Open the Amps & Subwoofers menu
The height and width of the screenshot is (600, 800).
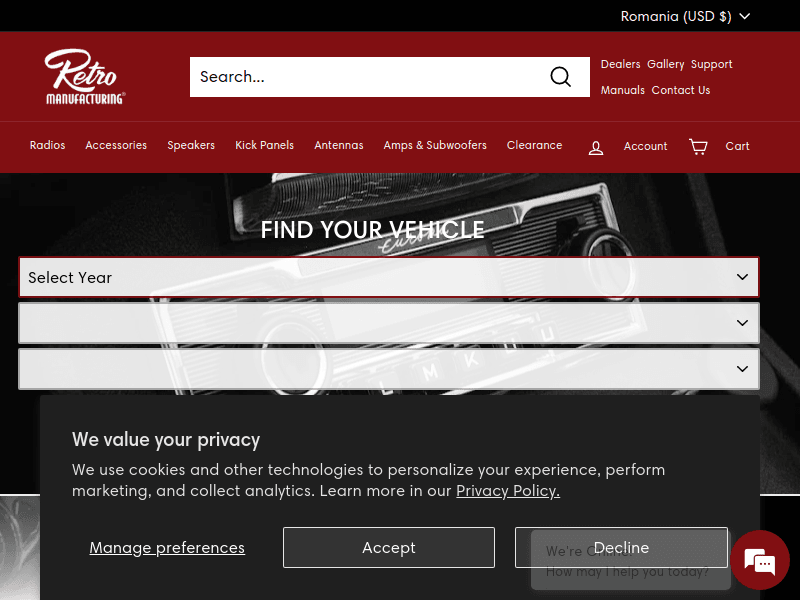click(x=435, y=145)
